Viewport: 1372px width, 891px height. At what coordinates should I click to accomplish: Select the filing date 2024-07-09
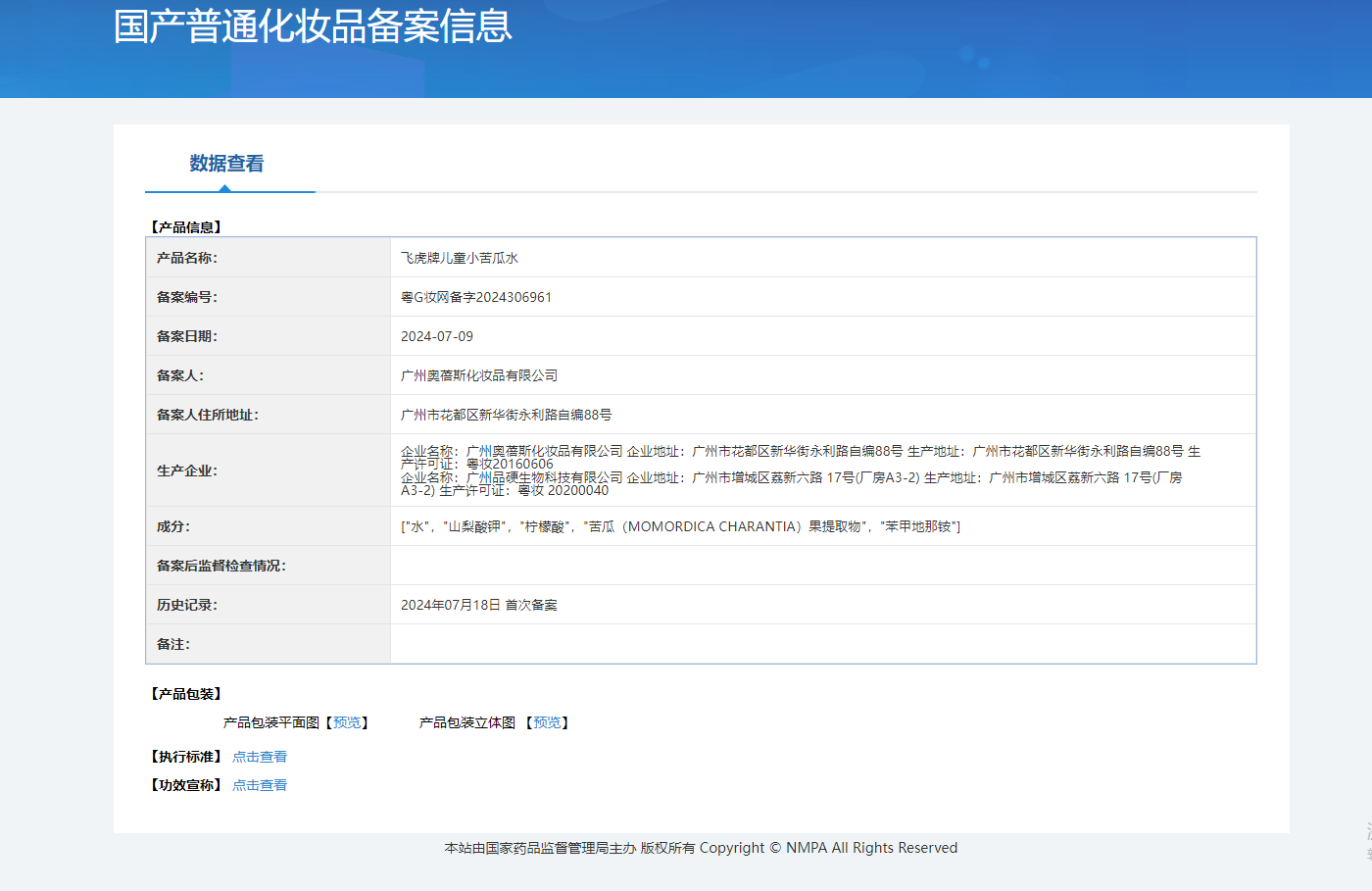click(x=437, y=336)
